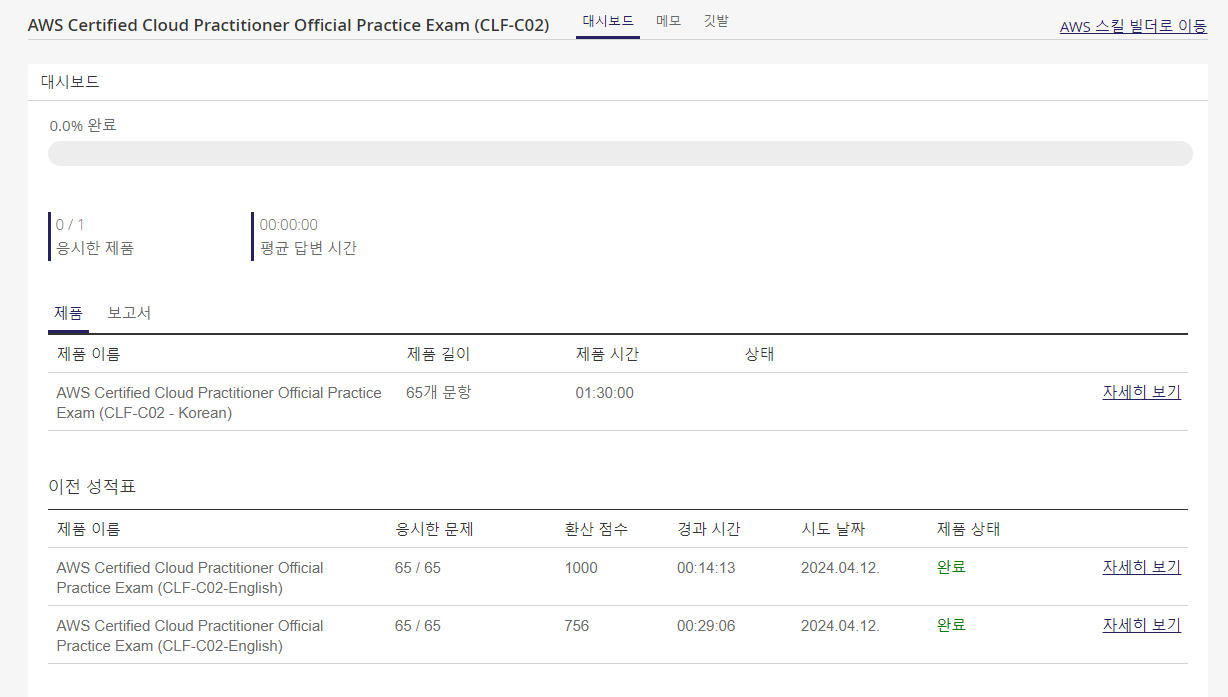Click the 이전 성적표 heading
1228x697 pixels.
pos(92,487)
